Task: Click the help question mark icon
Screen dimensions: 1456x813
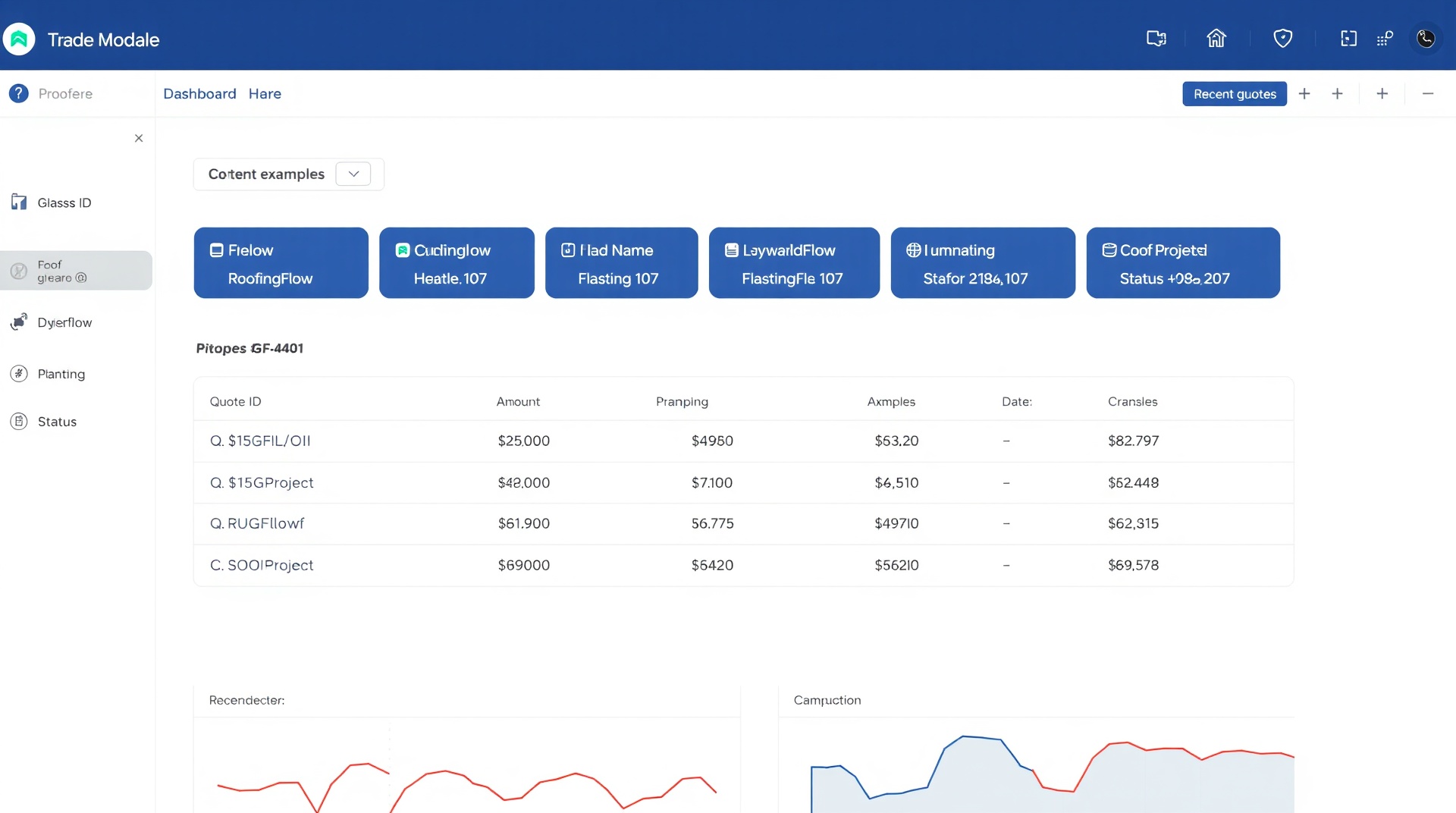Action: click(x=19, y=93)
